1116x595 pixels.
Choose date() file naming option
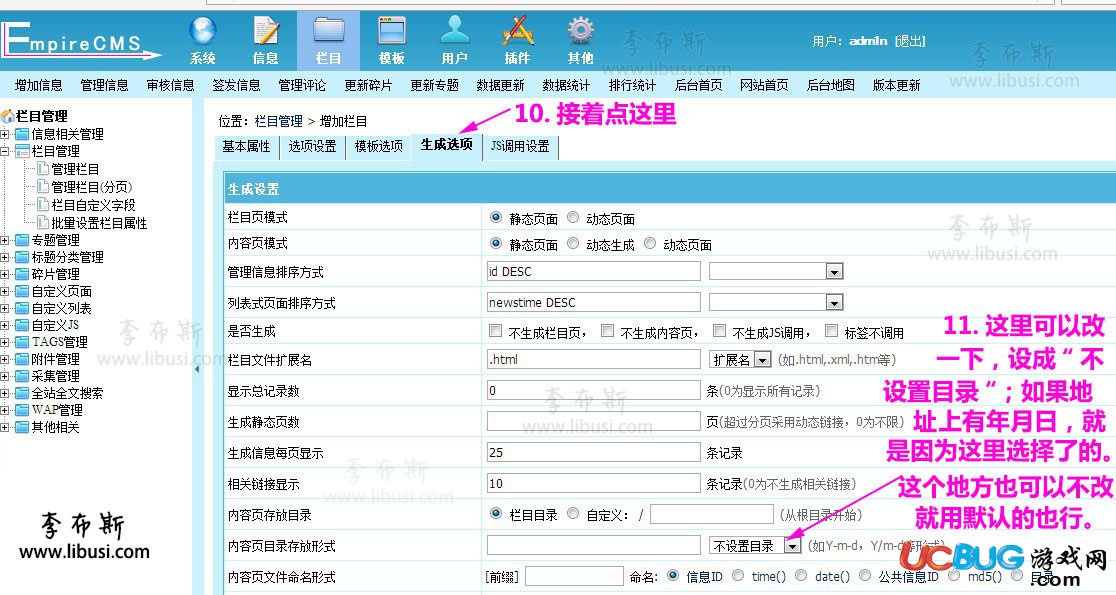[x=801, y=575]
